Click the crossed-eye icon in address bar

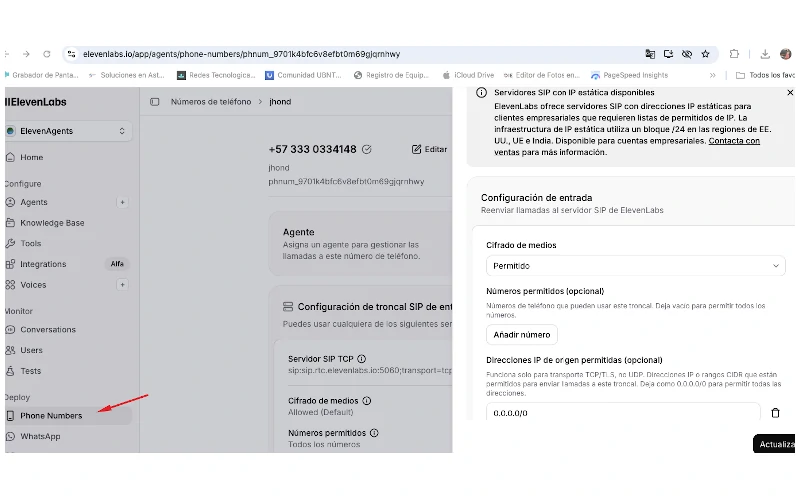(687, 54)
